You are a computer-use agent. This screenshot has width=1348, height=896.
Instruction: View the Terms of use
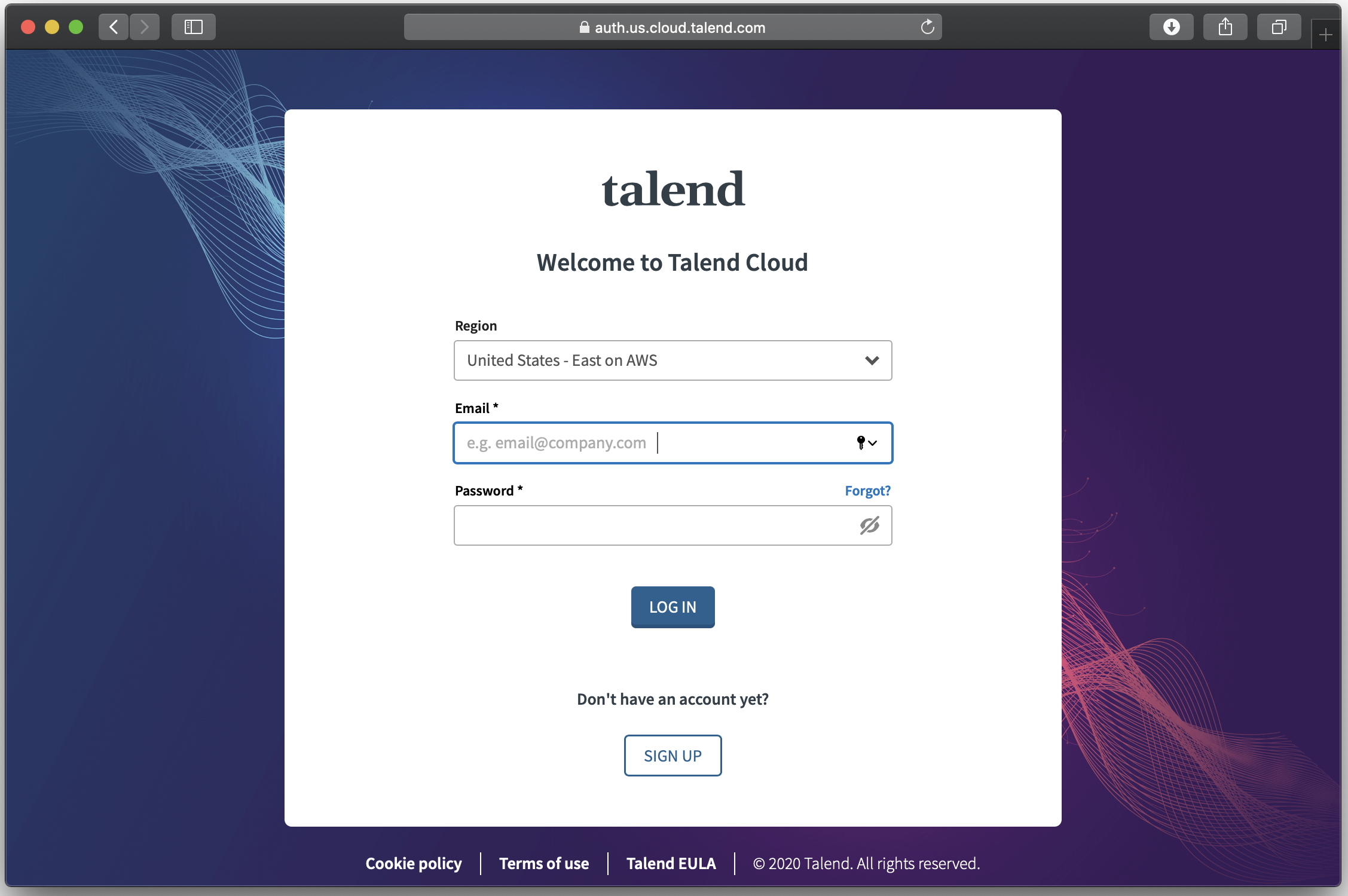[543, 863]
